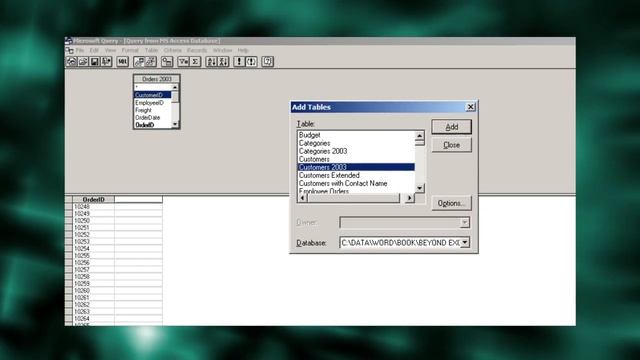The width and height of the screenshot is (640, 360).
Task: Close the Add Tables dialog with X
Action: (x=470, y=107)
